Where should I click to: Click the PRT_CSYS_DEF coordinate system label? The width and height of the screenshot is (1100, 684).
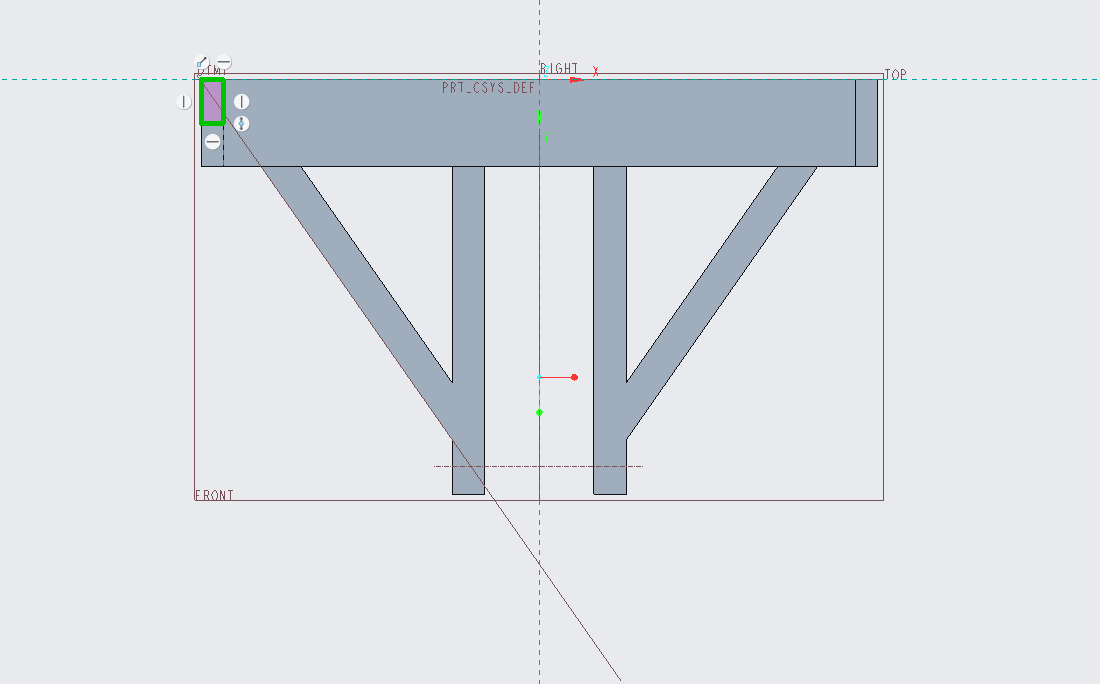488,88
